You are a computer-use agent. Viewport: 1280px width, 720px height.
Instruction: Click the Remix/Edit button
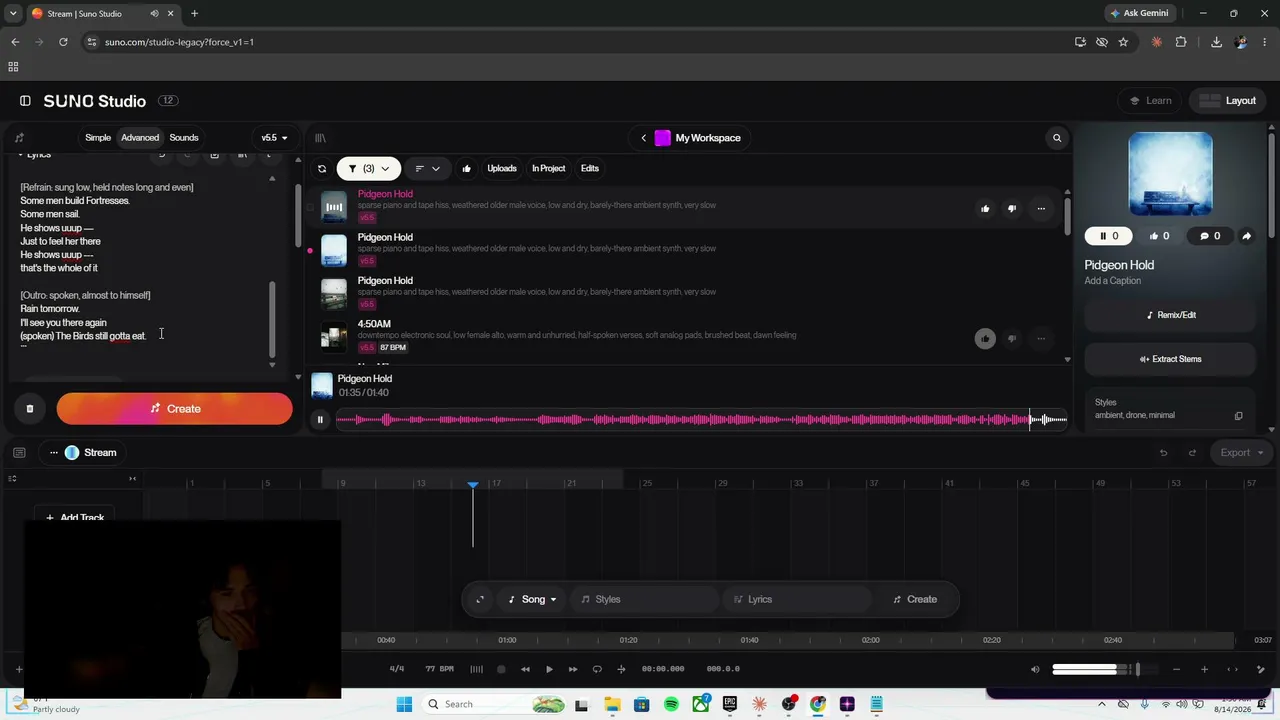[1170, 315]
